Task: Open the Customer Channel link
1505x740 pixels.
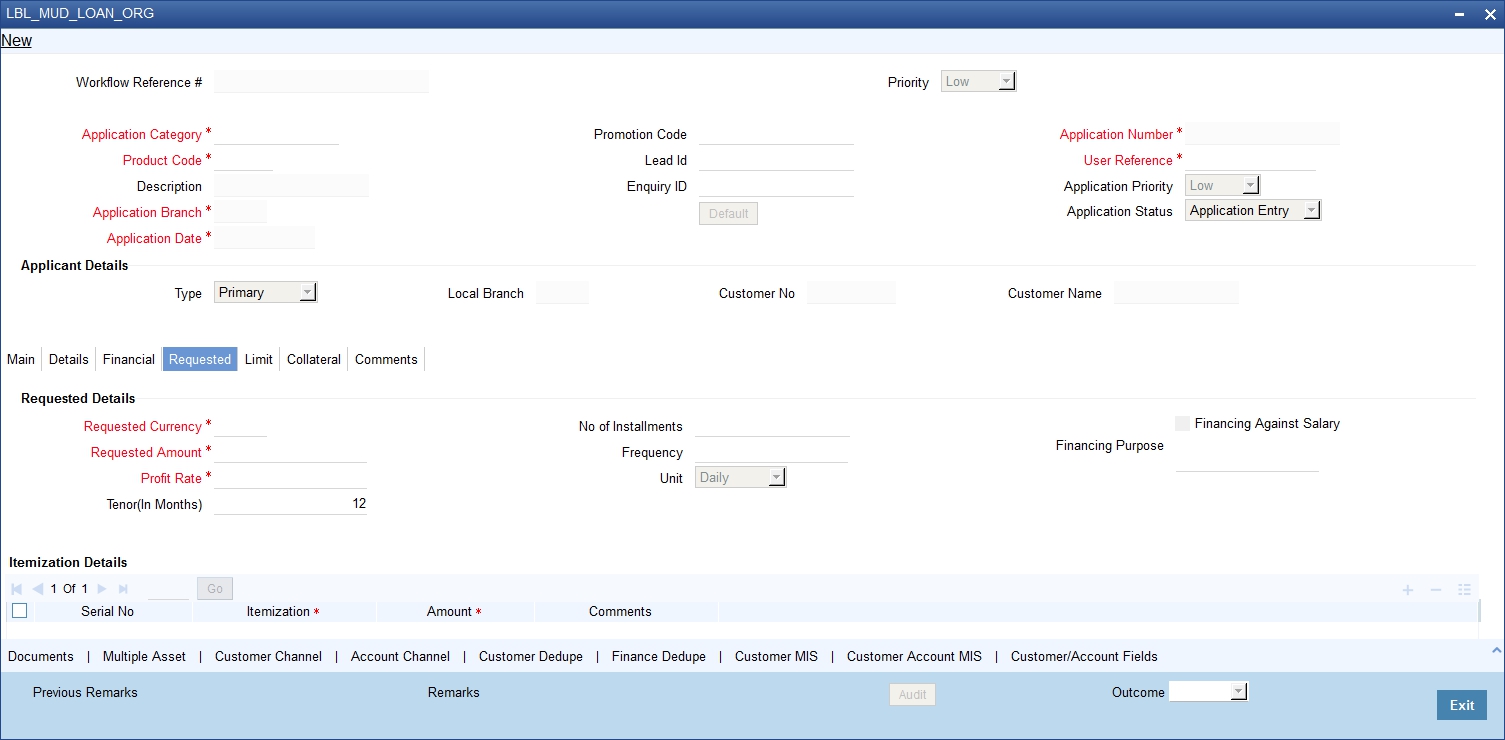Action: coord(268,657)
